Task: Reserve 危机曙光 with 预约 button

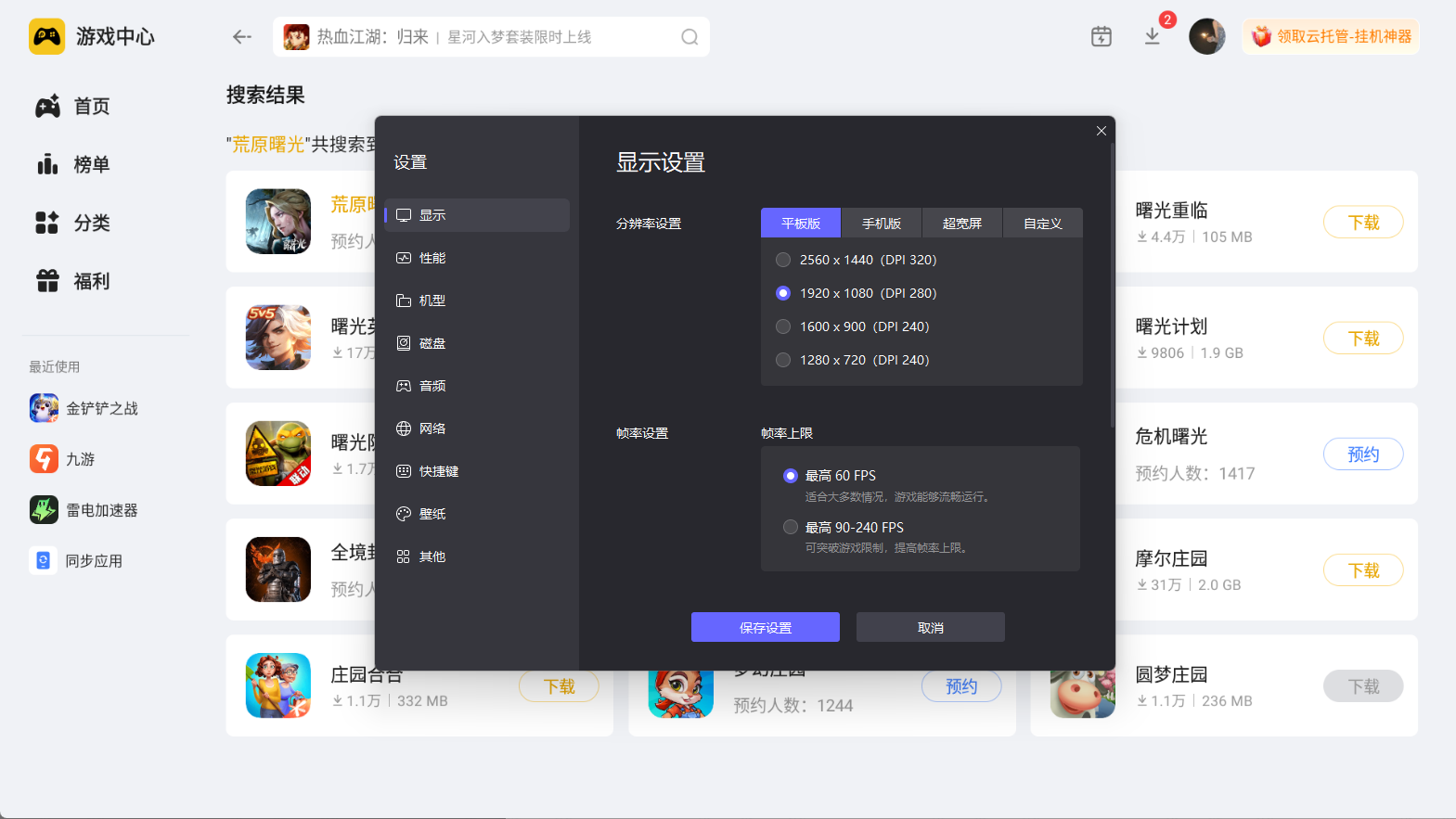Action: coord(1363,454)
